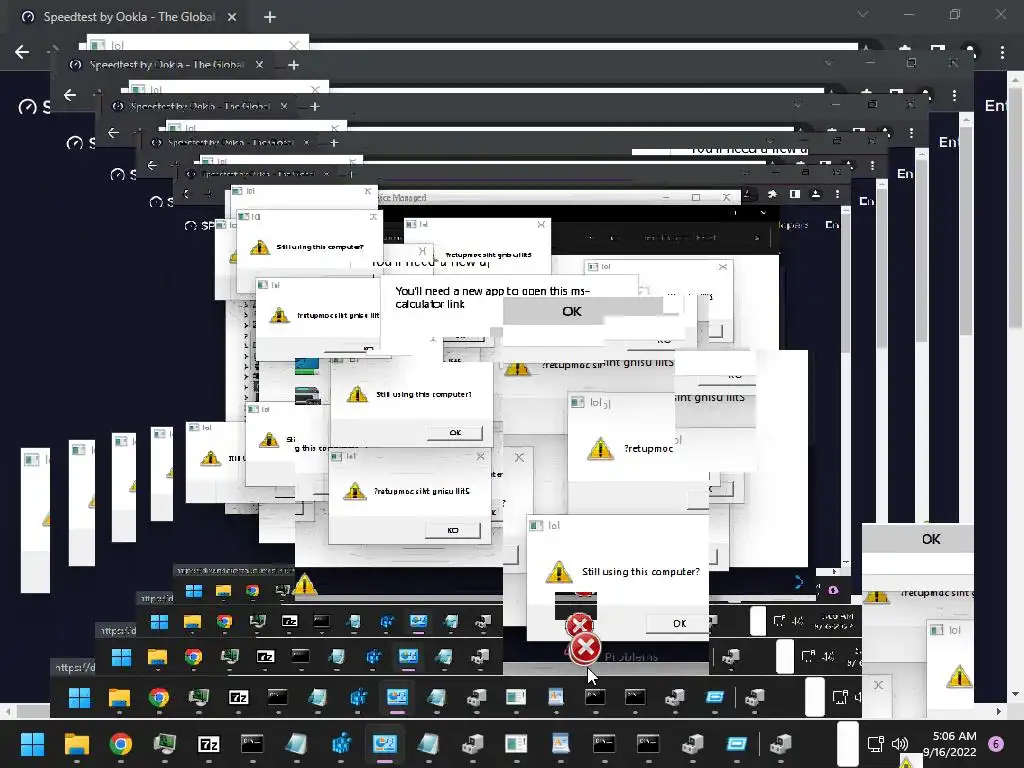Open a new tab in the third nested Chrome window
The width and height of the screenshot is (1024, 768).
[x=315, y=106]
